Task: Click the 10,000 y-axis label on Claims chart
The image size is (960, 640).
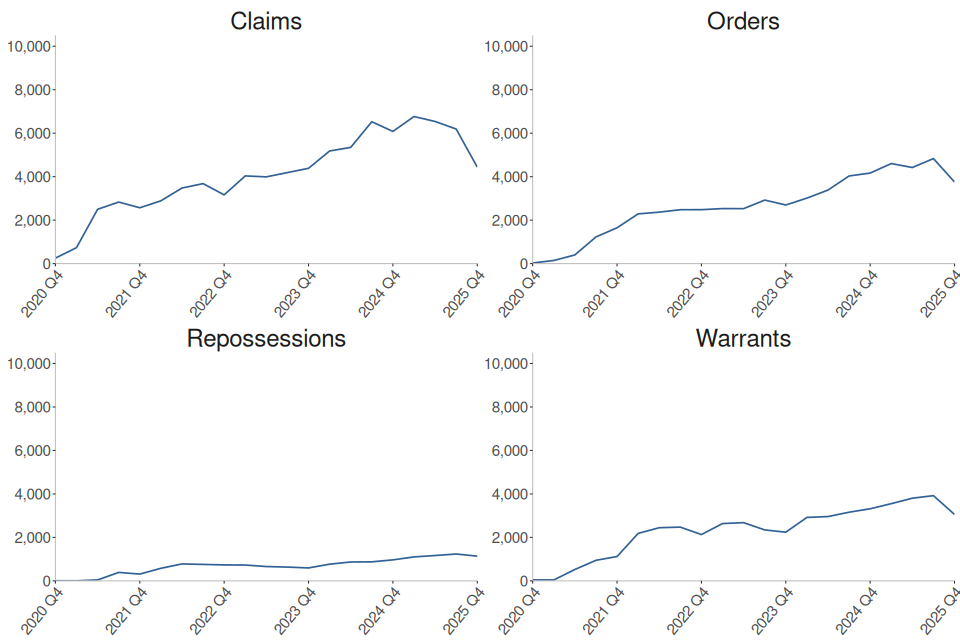Action: (28, 47)
